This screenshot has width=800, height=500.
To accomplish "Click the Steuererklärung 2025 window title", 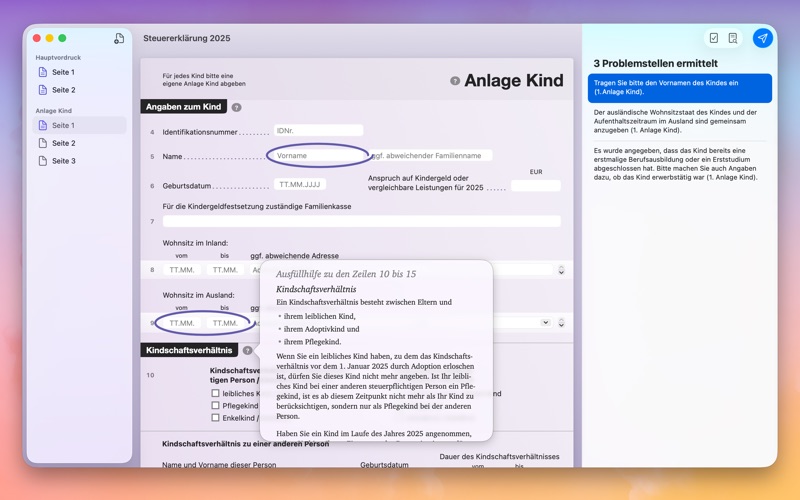I will pos(187,38).
